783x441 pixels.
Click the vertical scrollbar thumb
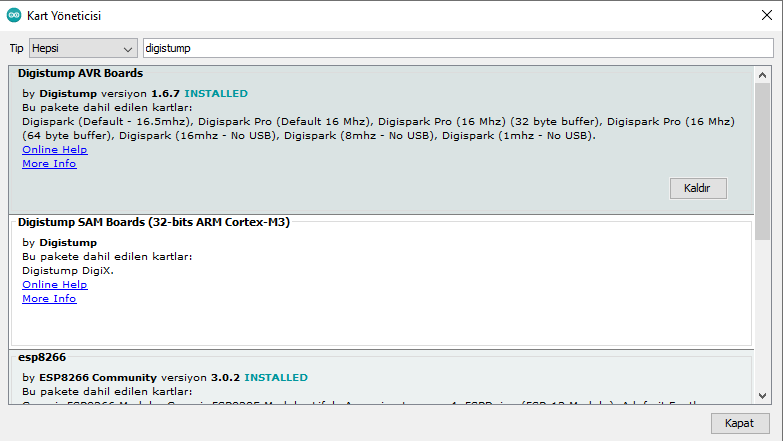763,160
